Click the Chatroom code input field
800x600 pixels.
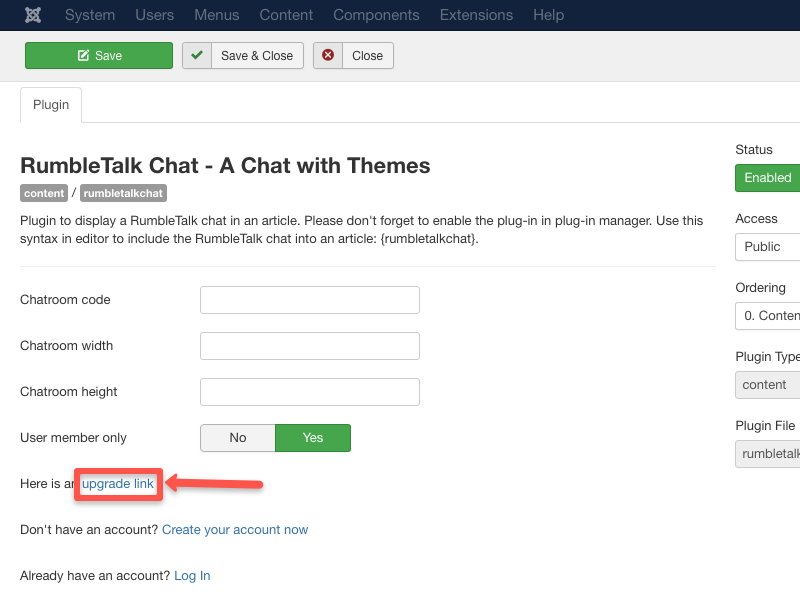point(309,300)
